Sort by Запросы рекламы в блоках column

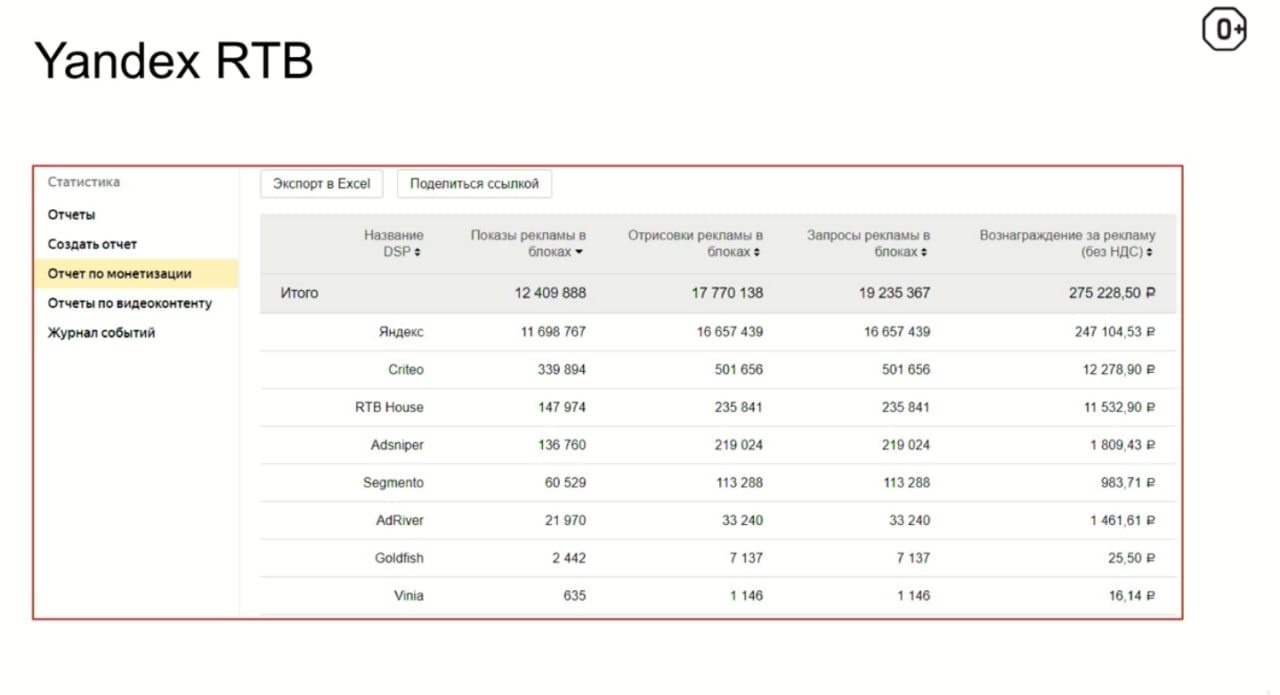tap(868, 243)
